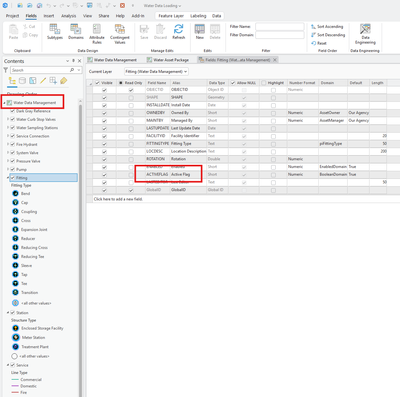The height and width of the screenshot is (397, 400).
Task: Click the Bend fitting symbol
Action: (15, 193)
